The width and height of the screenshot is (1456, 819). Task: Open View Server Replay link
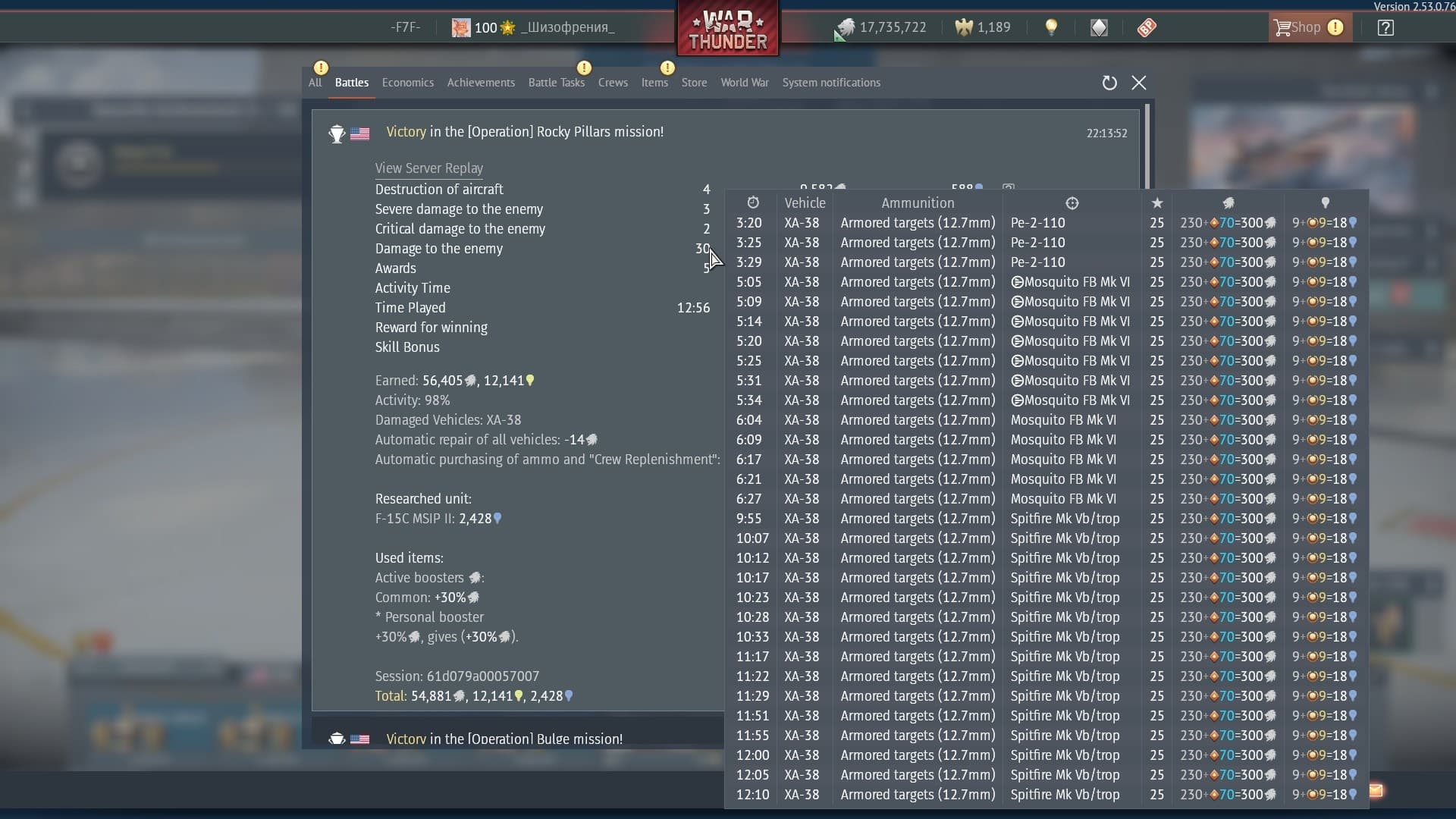tap(428, 168)
